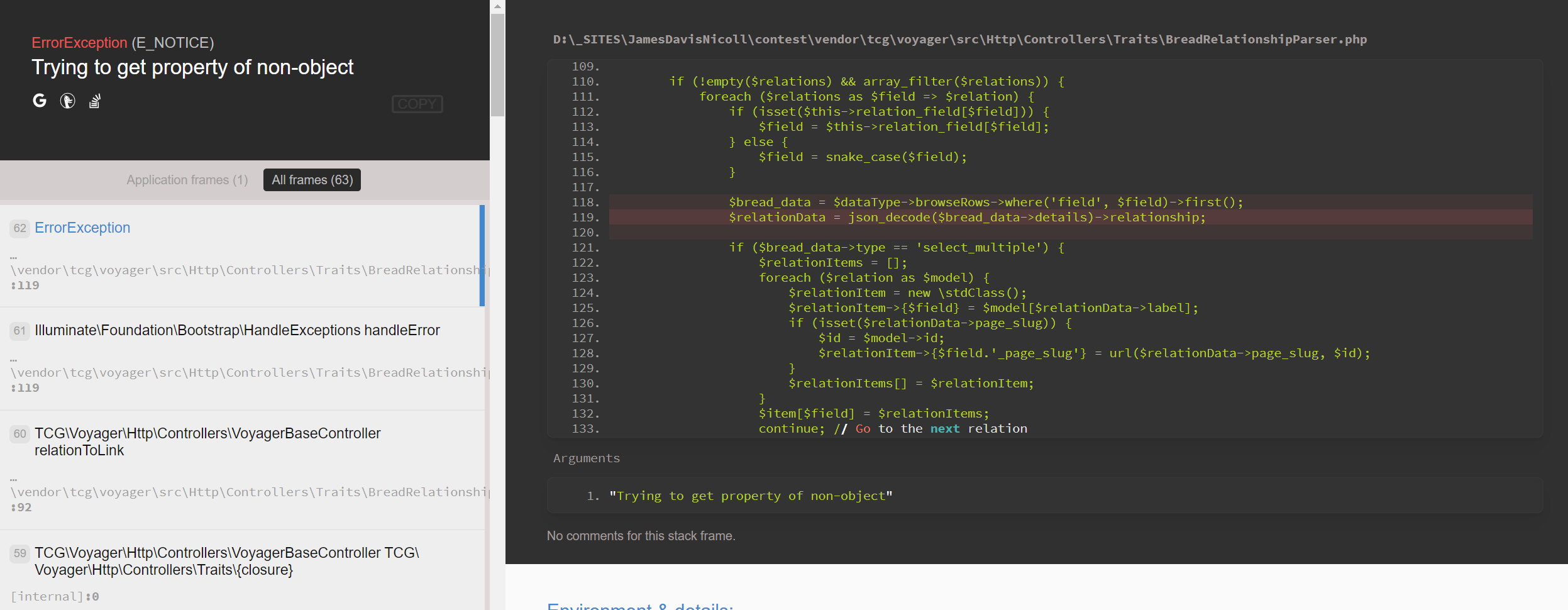The height and width of the screenshot is (610, 1568).
Task: Select frame 59 Voyager closure entry
Action: 226,561
